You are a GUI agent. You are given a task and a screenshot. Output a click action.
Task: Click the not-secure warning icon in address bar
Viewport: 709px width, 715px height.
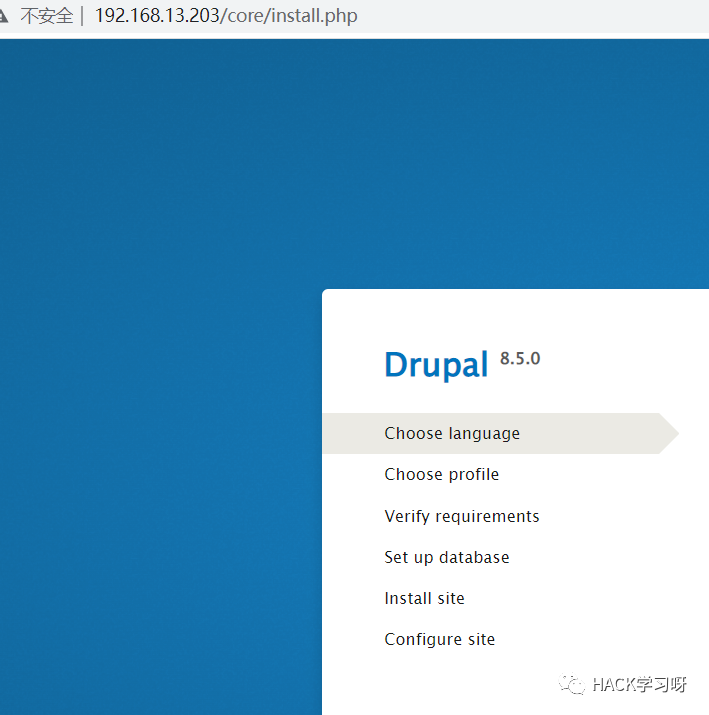point(3,16)
